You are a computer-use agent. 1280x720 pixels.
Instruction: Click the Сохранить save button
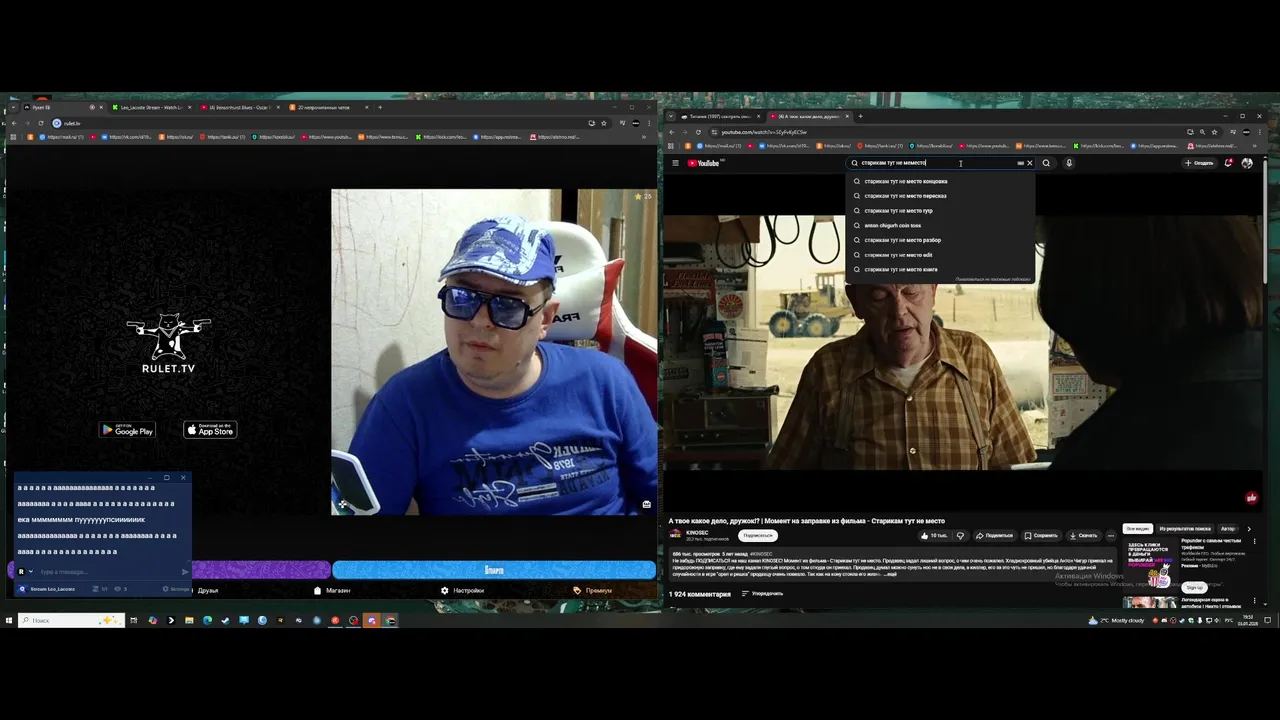(1041, 535)
